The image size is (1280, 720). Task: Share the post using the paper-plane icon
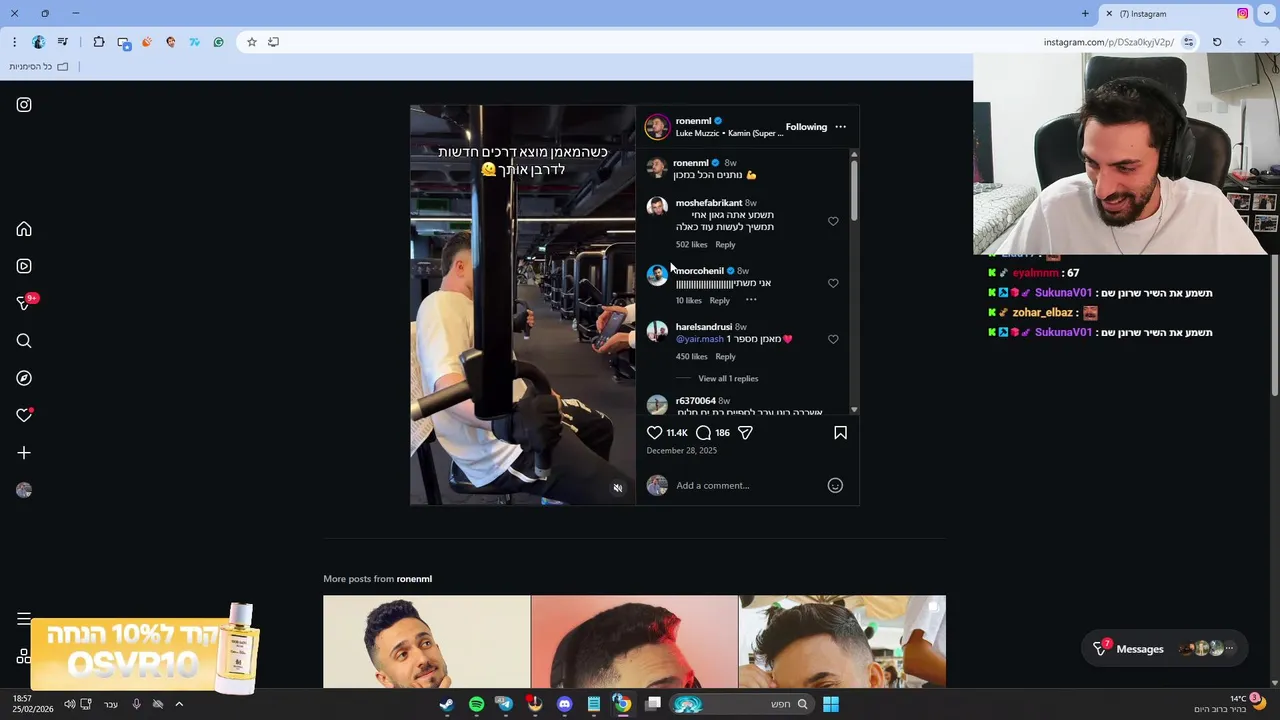click(x=745, y=432)
